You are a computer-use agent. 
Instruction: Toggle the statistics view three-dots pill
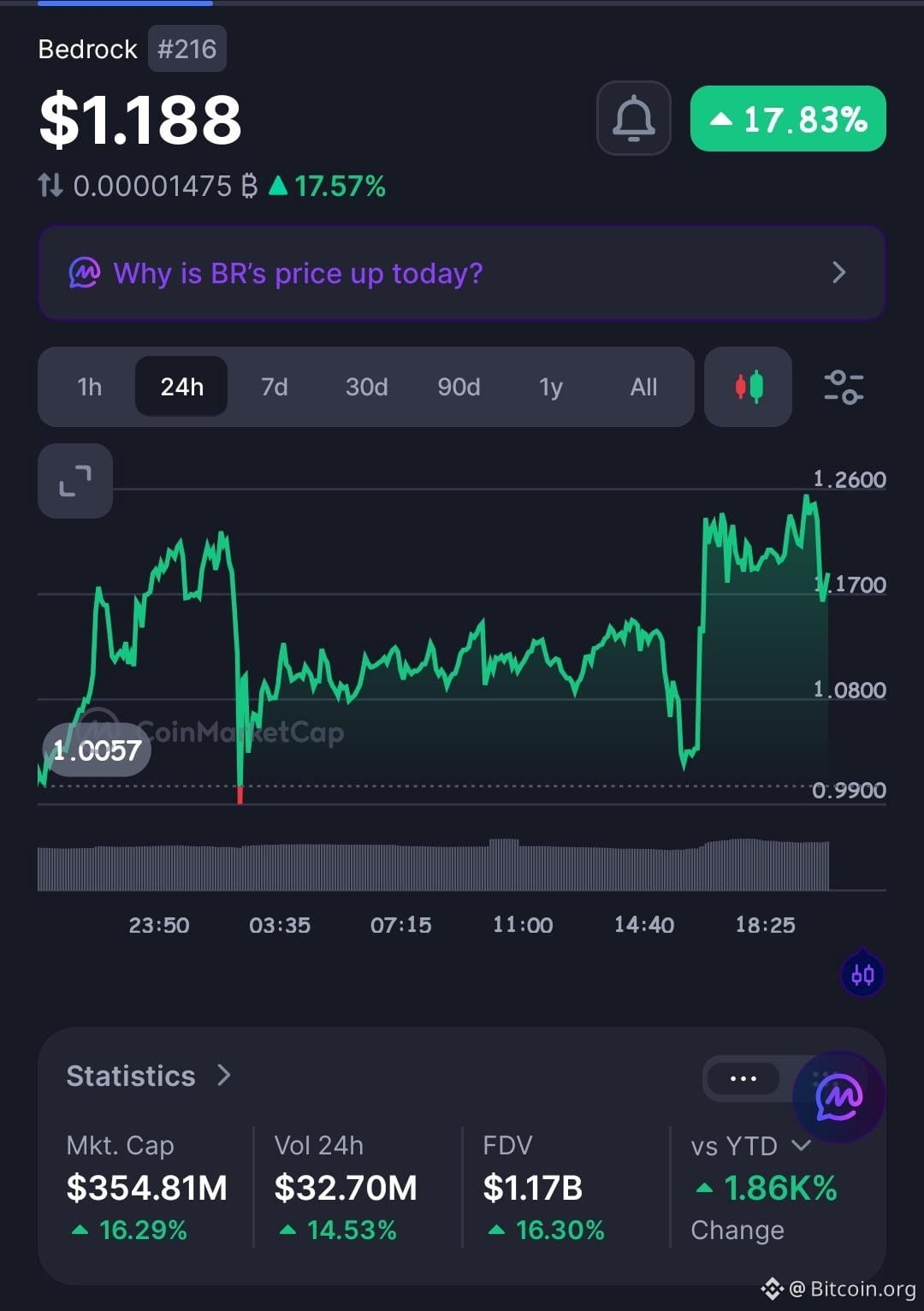(743, 1078)
